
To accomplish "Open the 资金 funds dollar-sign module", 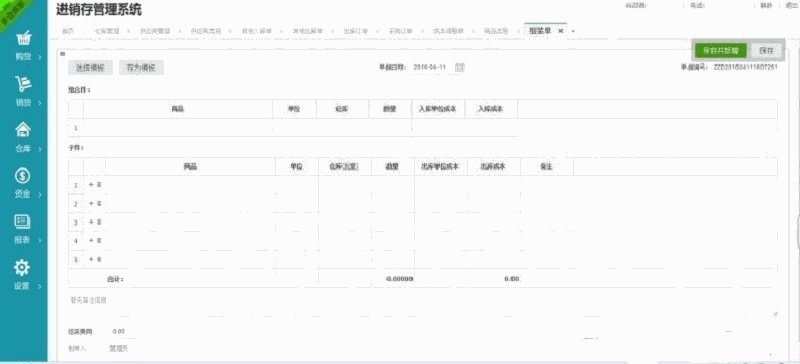I will click(x=23, y=183).
